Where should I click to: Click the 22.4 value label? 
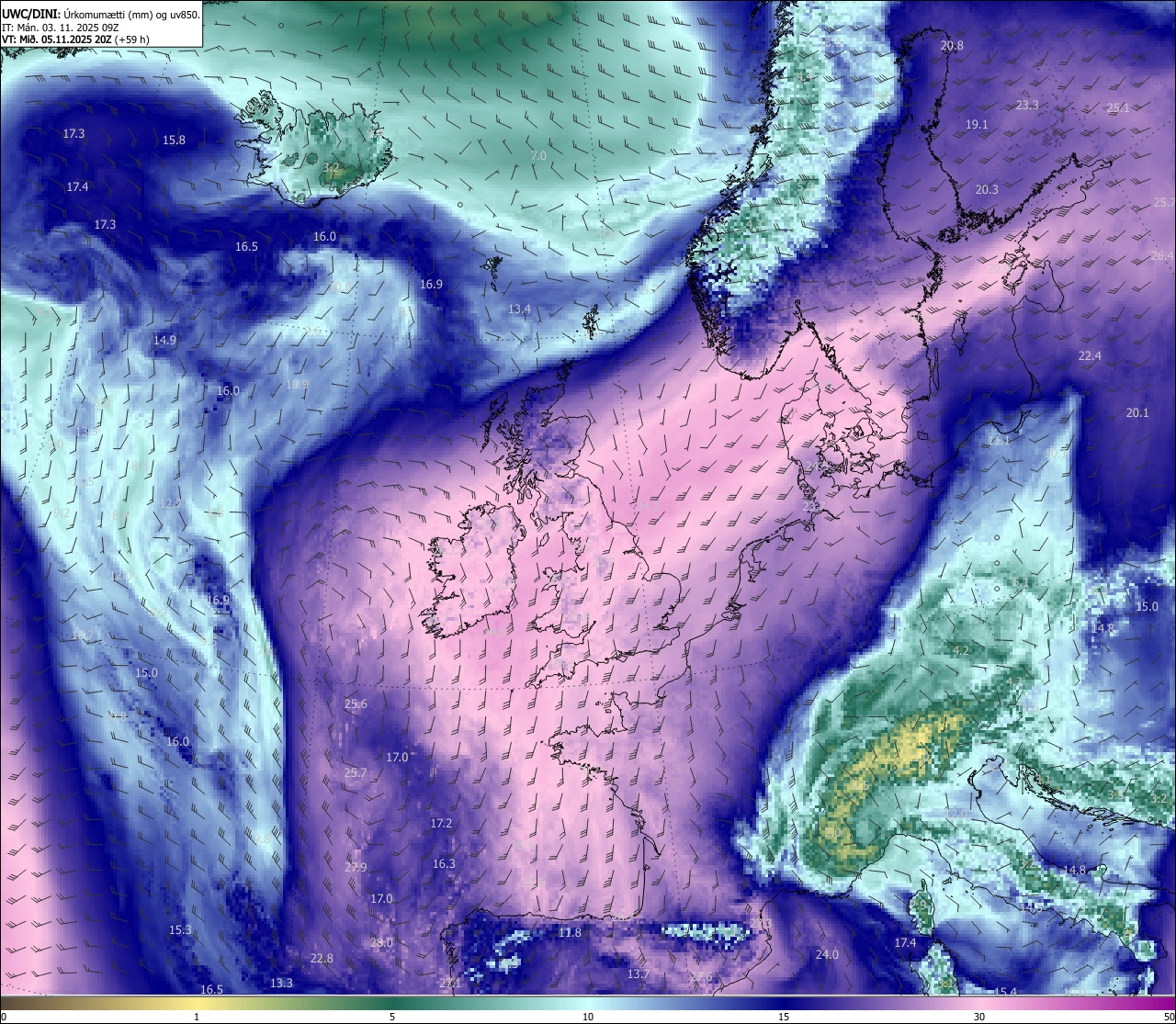(x=1090, y=356)
